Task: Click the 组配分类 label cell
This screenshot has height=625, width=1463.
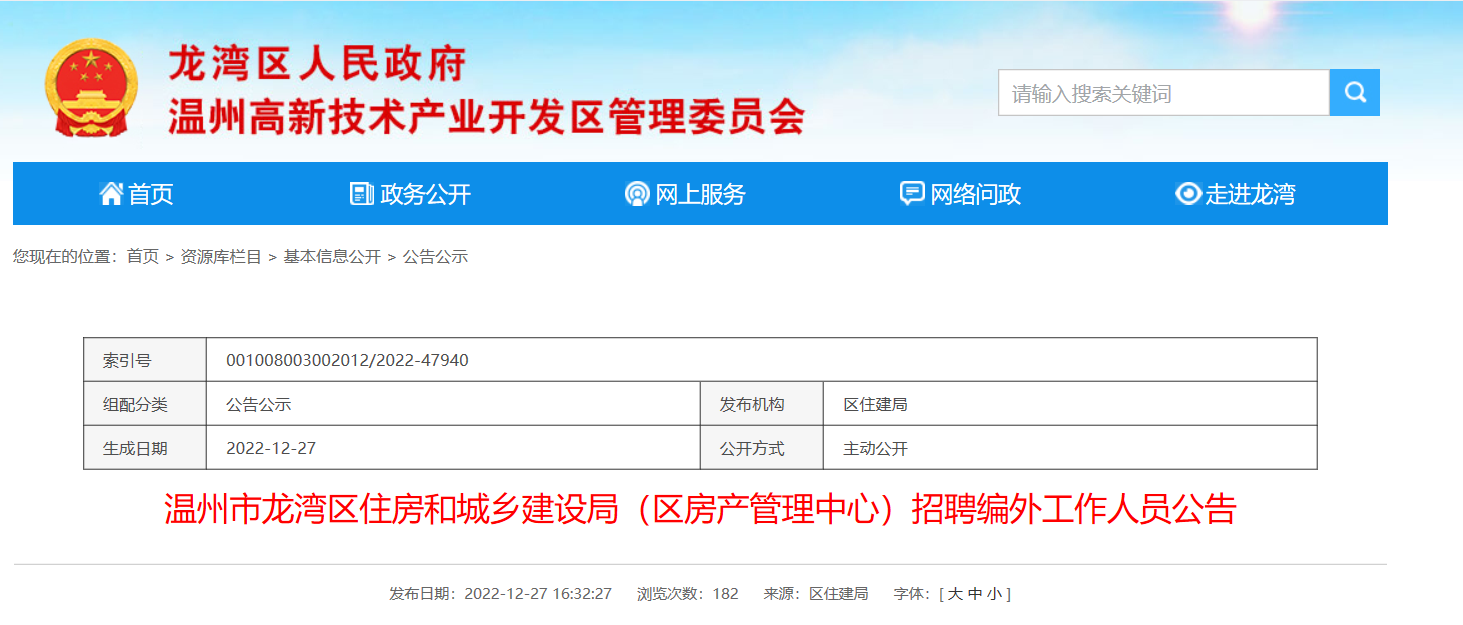Action: 145,404
